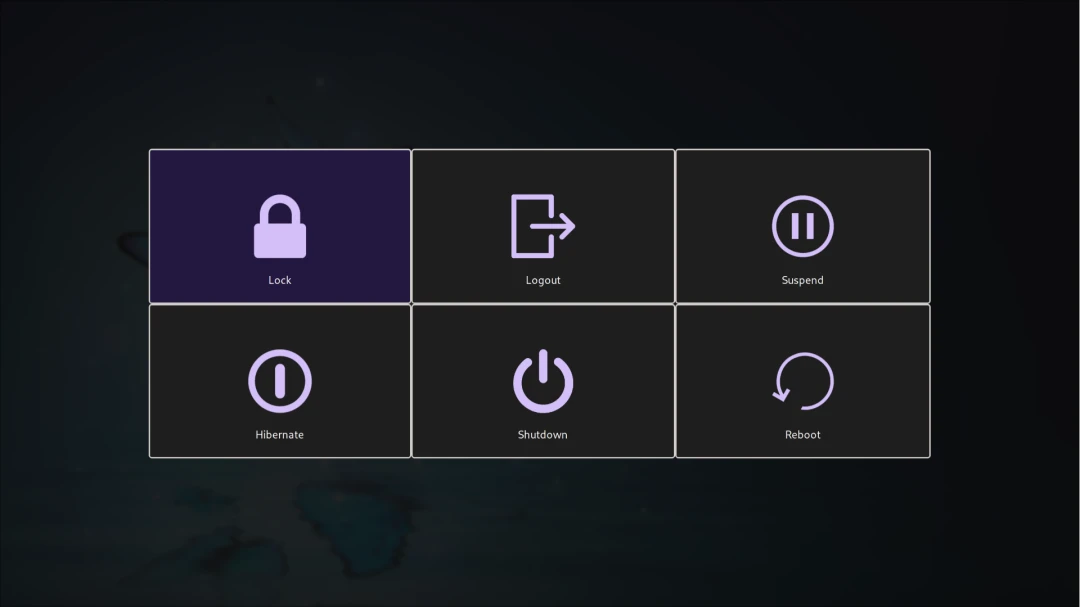
Task: Click the "Reboot" text label
Action: pos(802,435)
